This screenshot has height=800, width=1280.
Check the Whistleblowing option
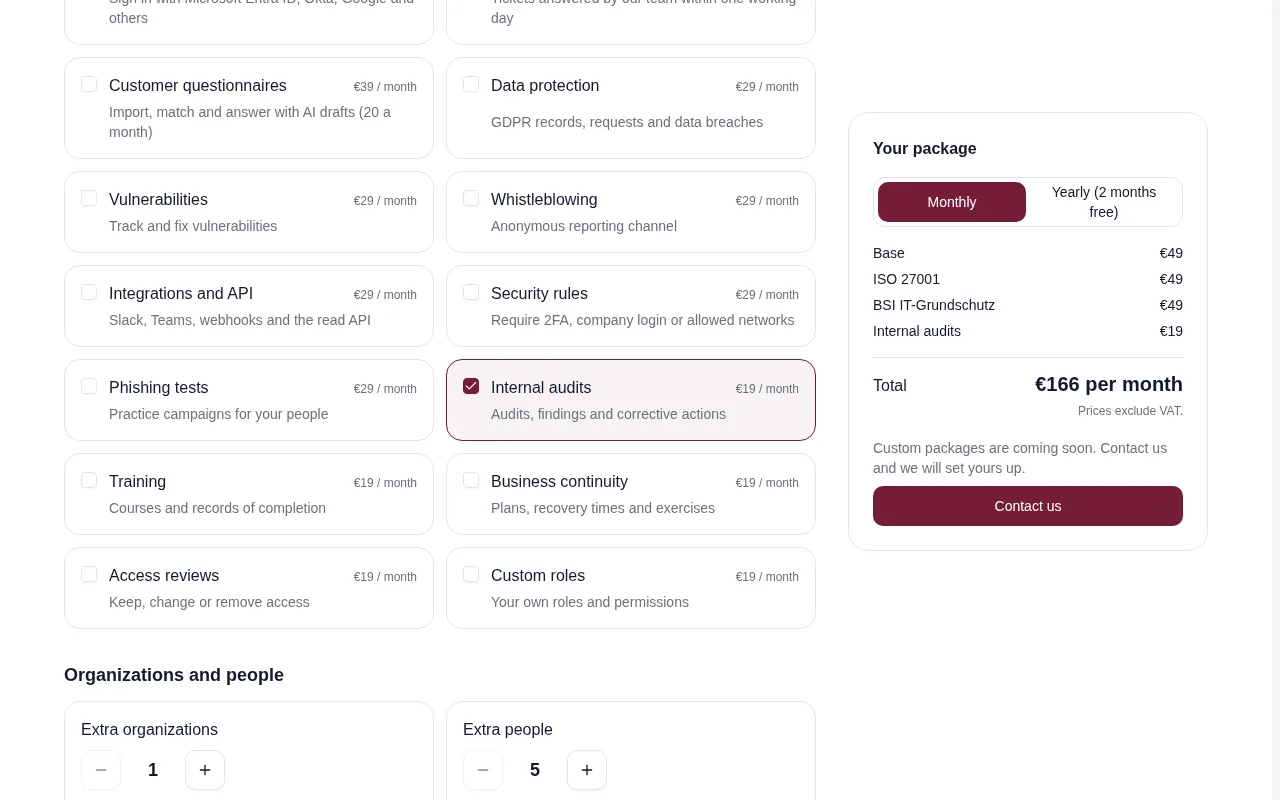click(x=471, y=198)
